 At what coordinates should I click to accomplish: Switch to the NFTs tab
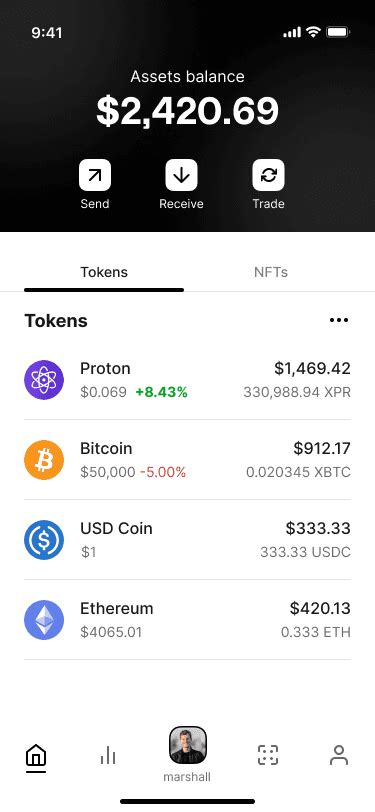271,272
